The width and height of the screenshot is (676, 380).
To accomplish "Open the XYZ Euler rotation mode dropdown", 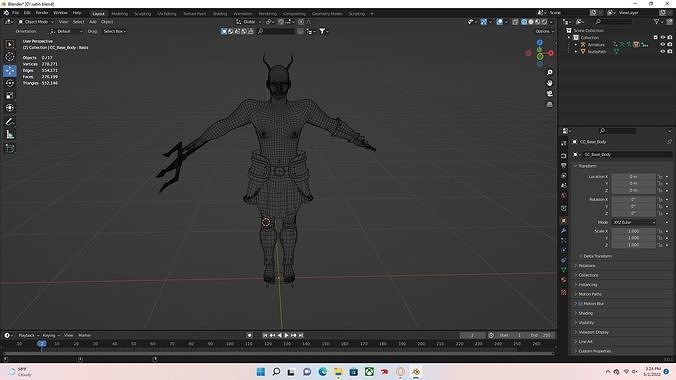I will pyautogui.click(x=633, y=222).
